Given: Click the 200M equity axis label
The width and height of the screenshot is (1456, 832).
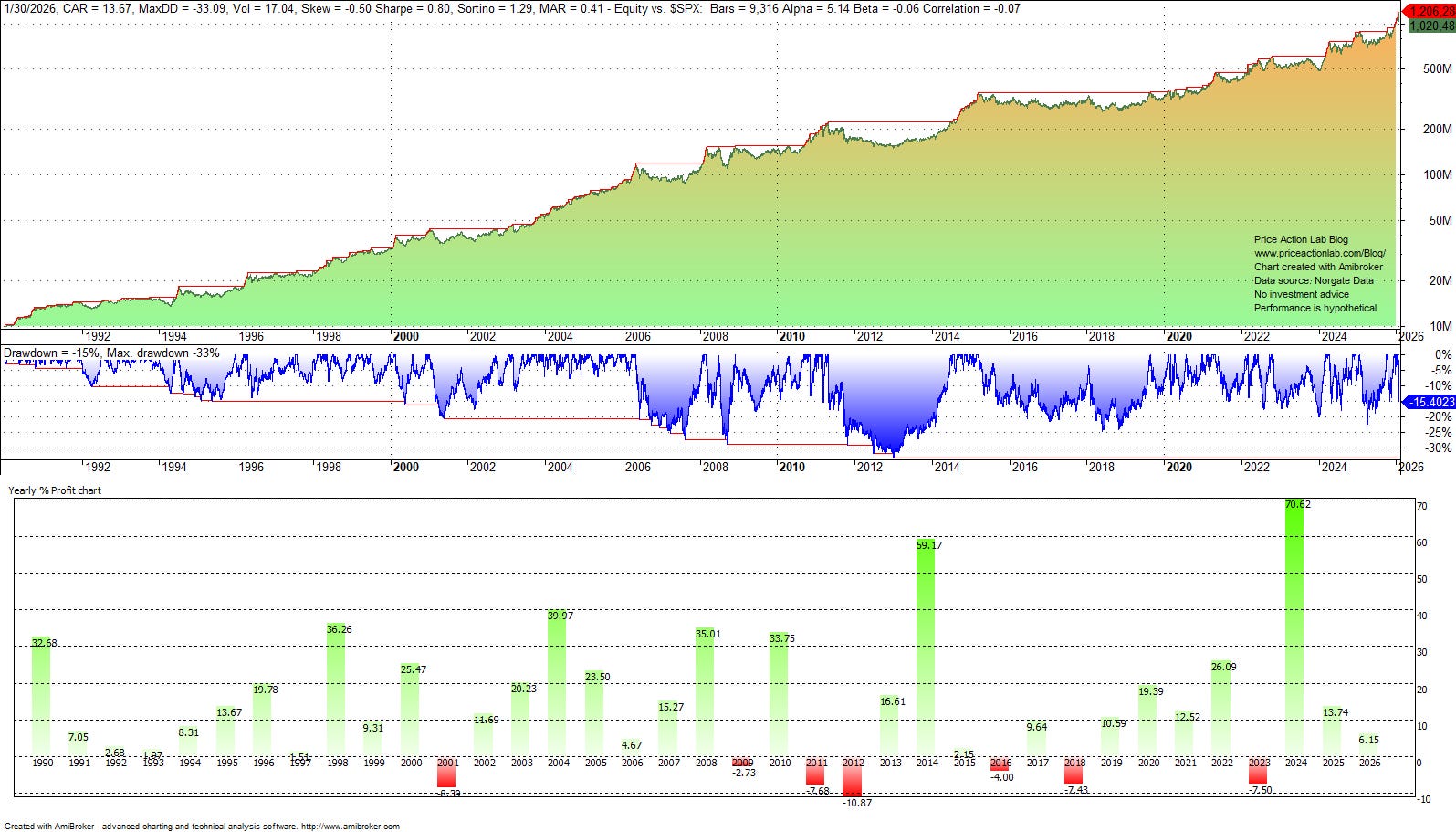Looking at the screenshot, I should pos(1437,129).
